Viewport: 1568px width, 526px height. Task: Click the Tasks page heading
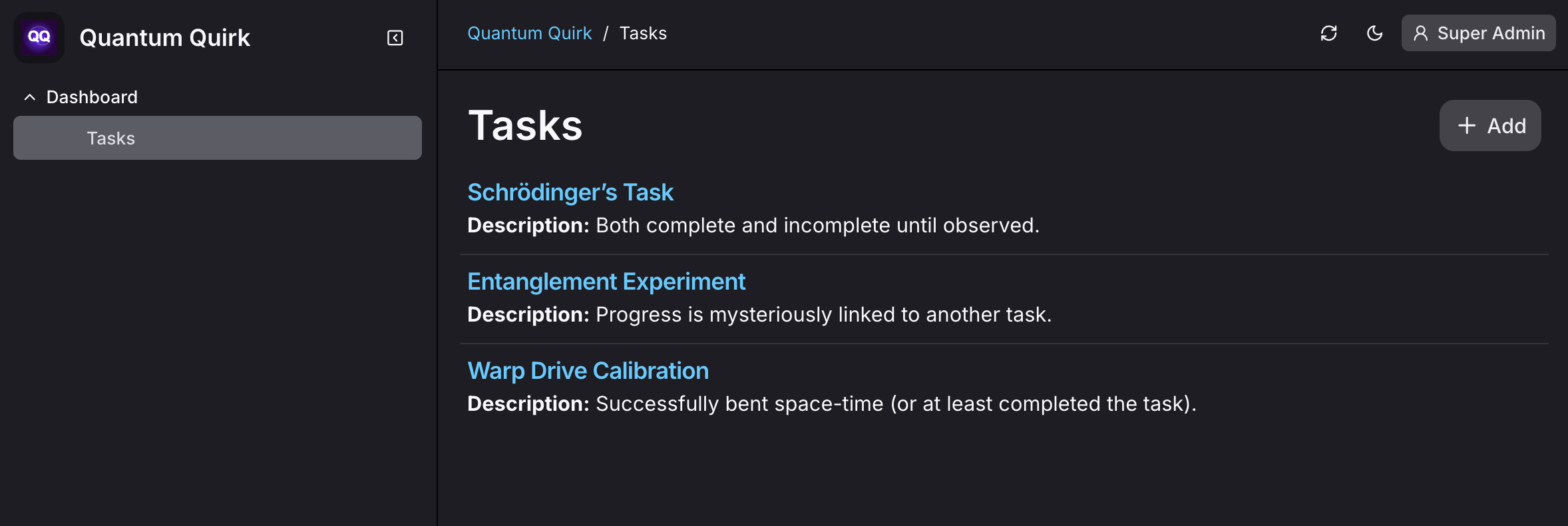click(525, 125)
